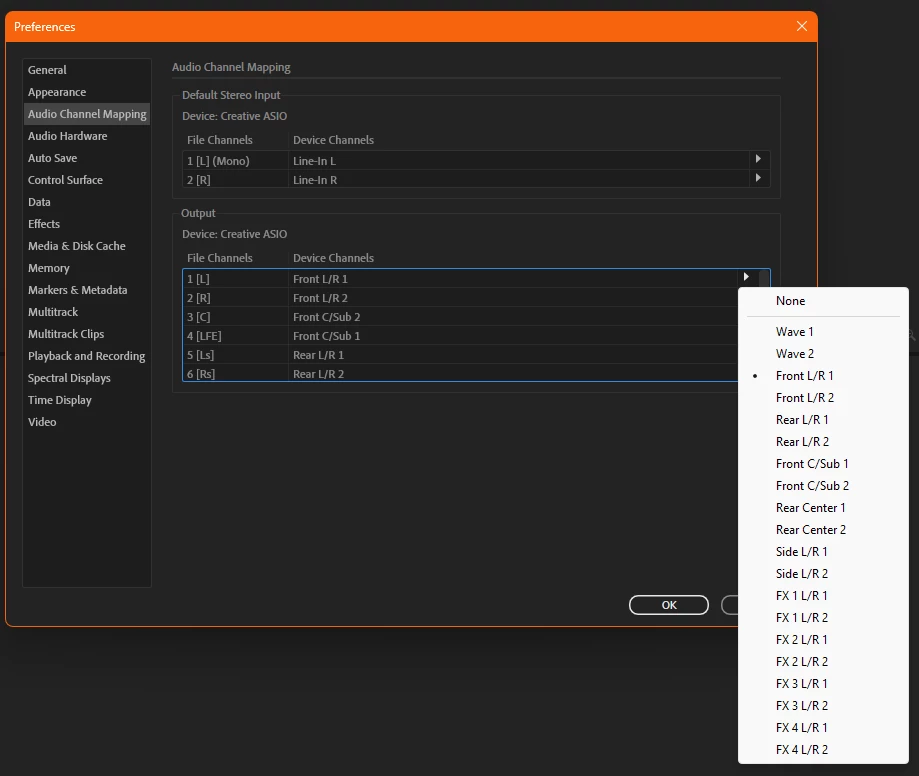Choose Wave 1 in channel popup

[x=823, y=332]
